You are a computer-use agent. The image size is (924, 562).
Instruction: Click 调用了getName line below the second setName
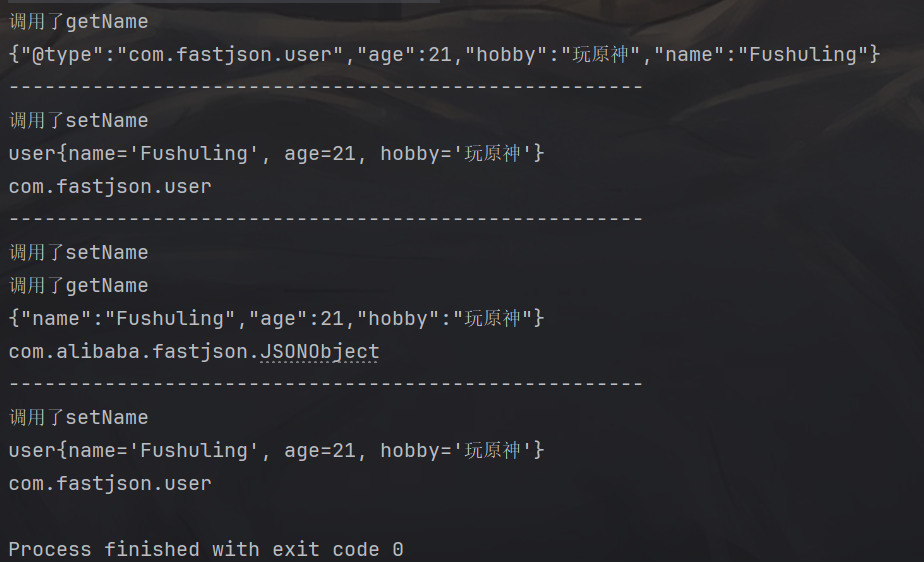78,286
